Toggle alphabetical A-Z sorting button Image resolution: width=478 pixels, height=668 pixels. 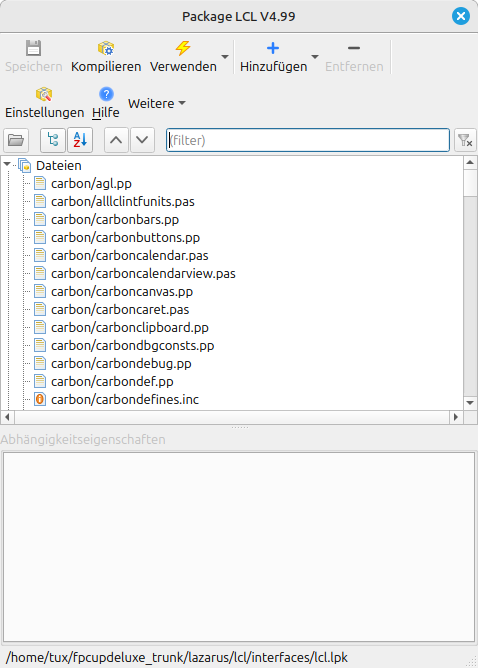tap(80, 140)
